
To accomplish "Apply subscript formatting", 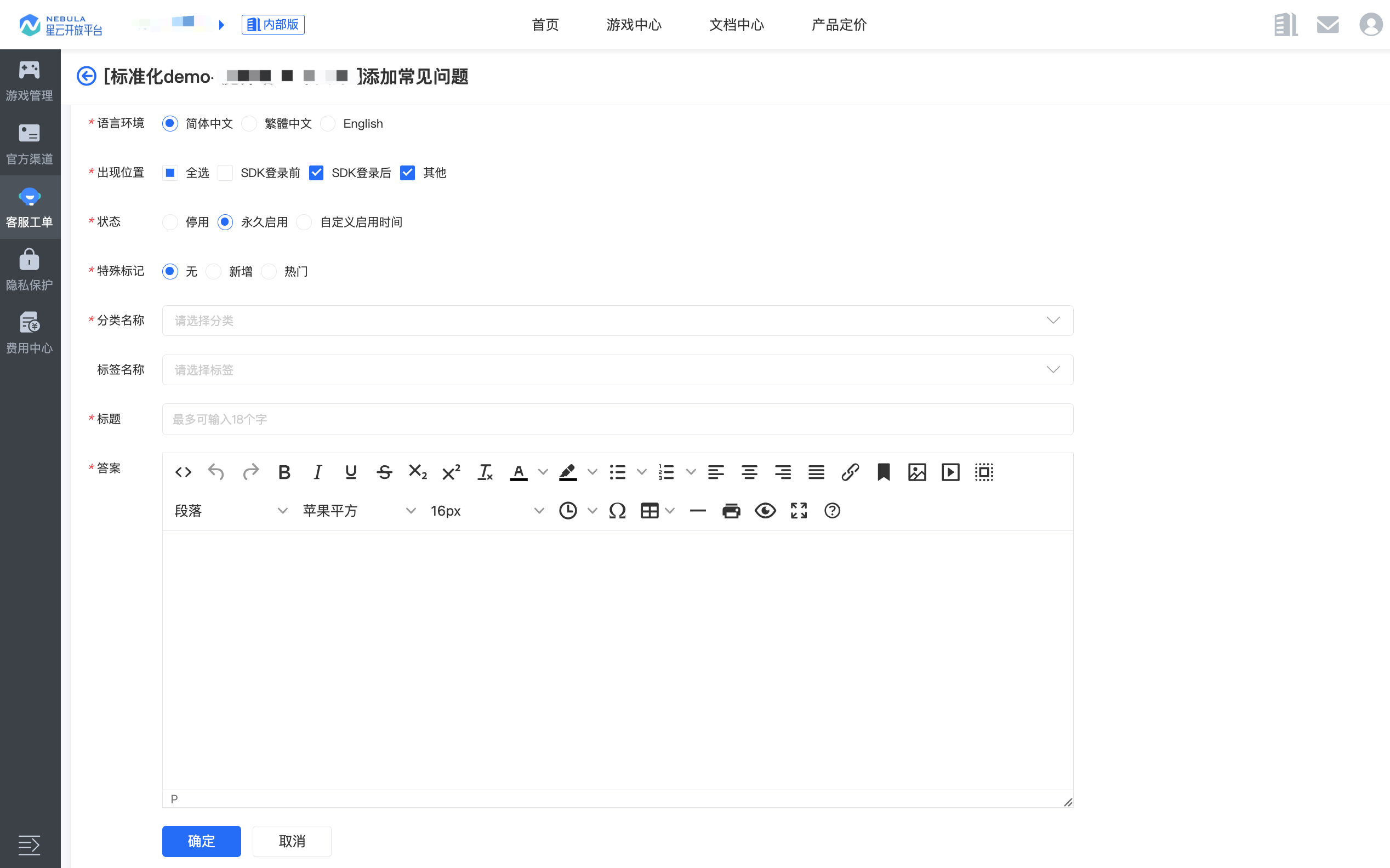I will point(418,472).
